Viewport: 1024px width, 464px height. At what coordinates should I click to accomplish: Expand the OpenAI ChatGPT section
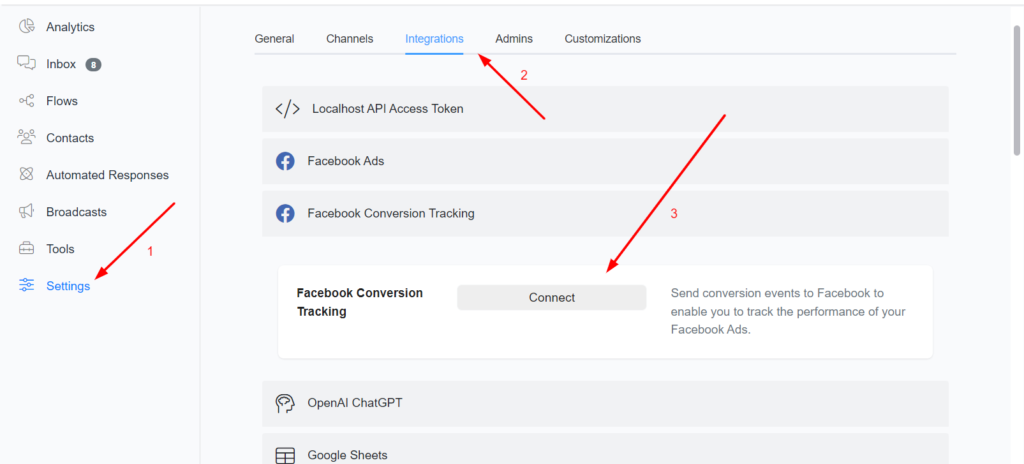coord(604,404)
